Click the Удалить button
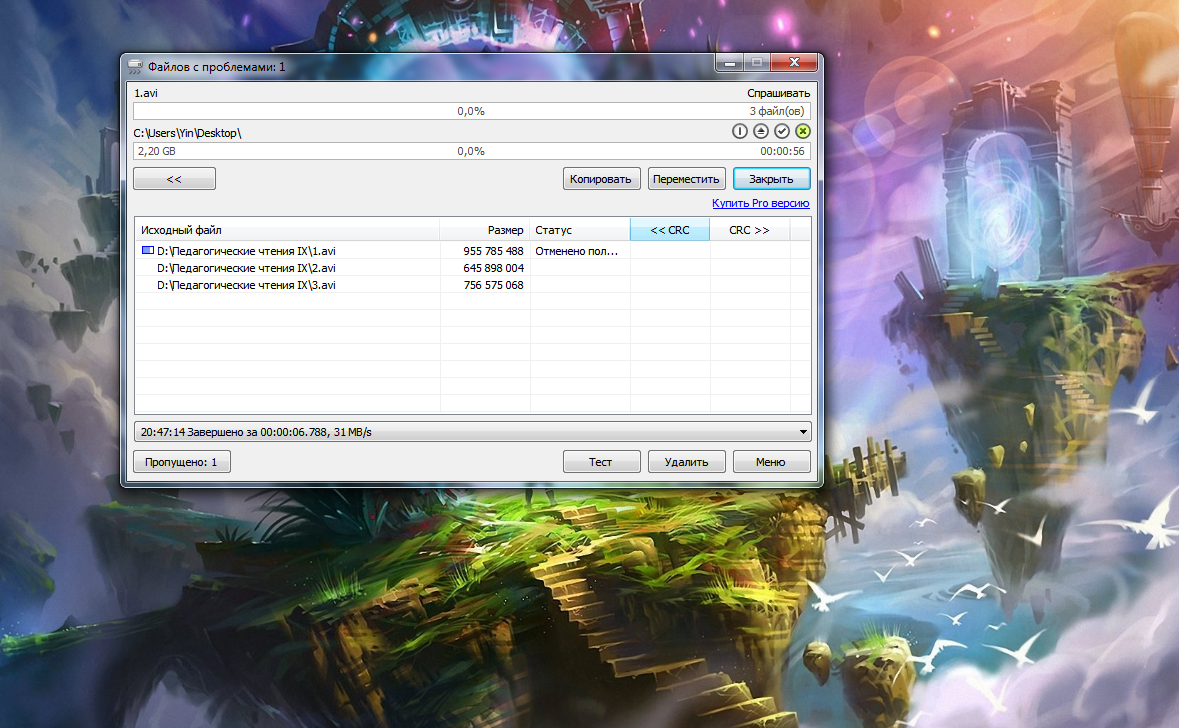1179x728 pixels. [686, 462]
